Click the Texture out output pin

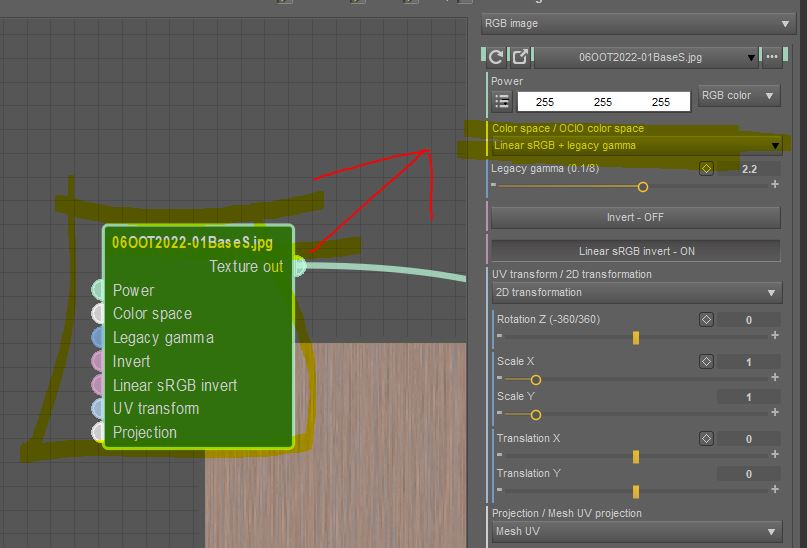click(x=300, y=266)
